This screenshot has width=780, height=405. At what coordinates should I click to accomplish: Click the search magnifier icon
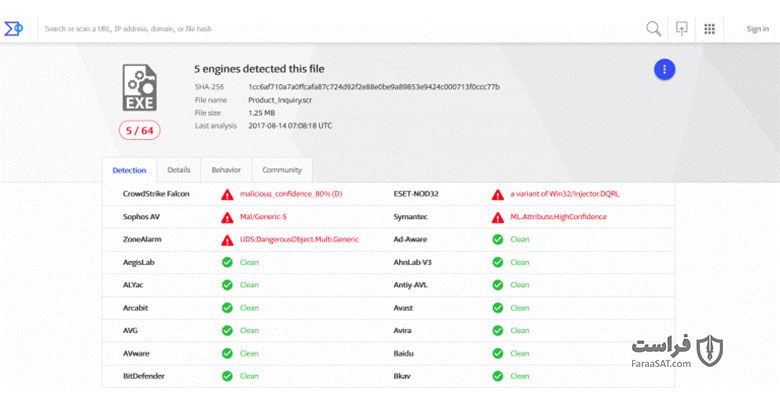click(x=653, y=29)
